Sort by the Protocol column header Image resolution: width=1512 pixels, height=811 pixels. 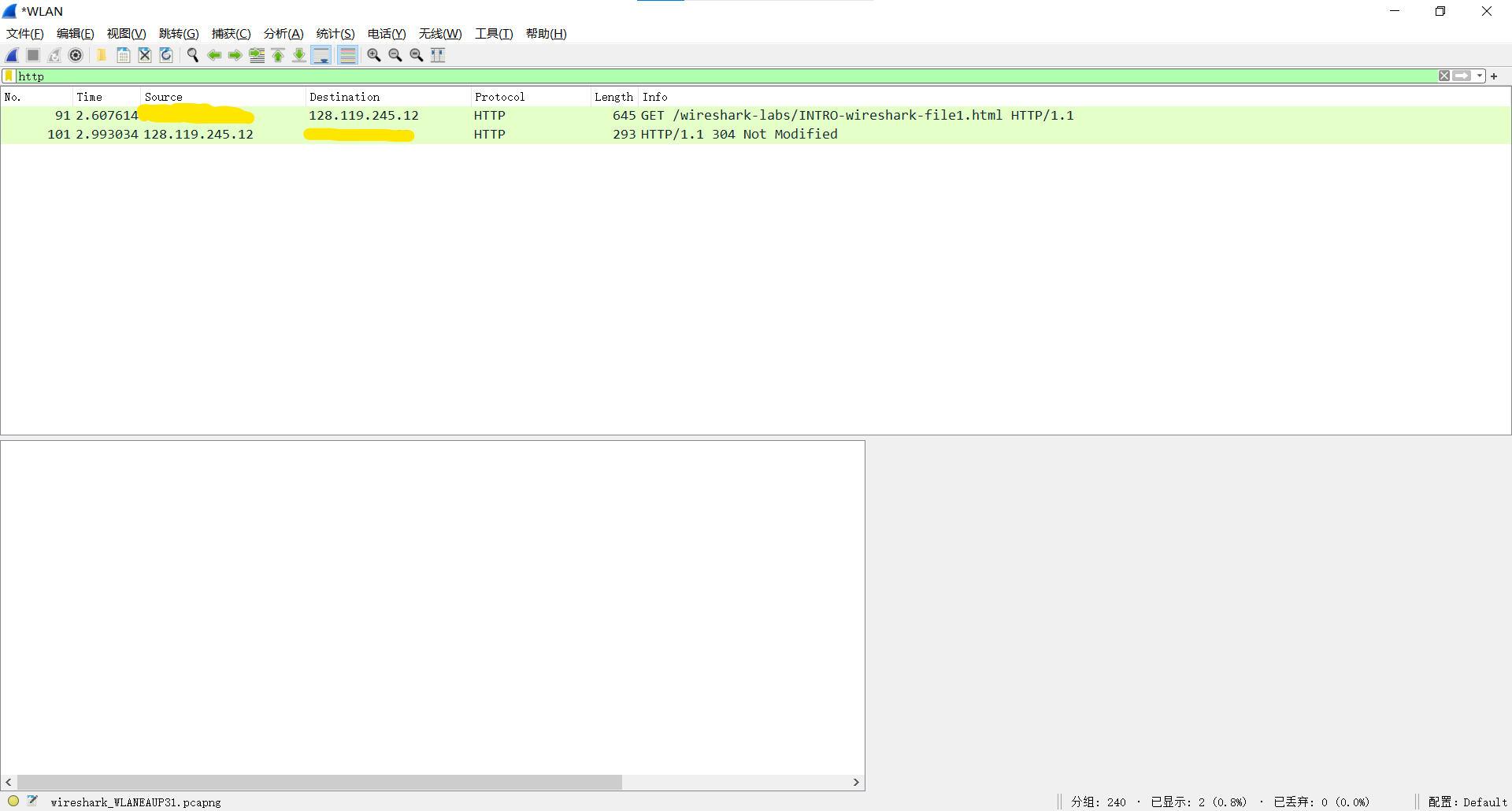click(531, 97)
